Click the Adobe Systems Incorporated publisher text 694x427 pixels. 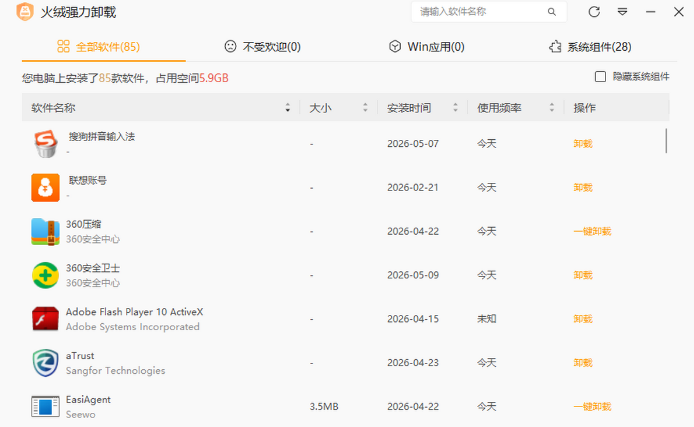coord(133,327)
